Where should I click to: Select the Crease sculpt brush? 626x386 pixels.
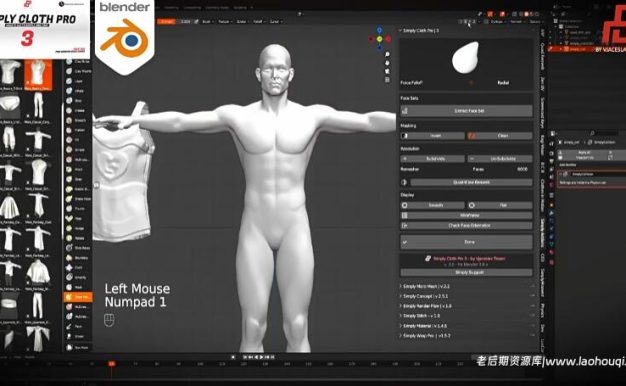(78, 111)
